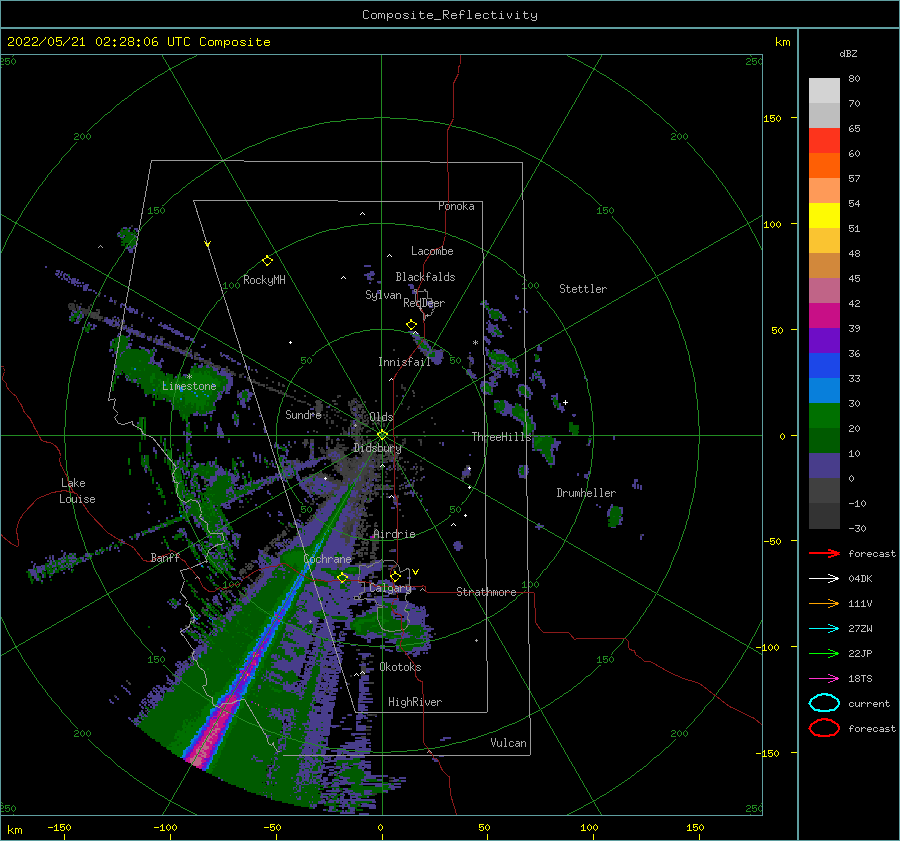Click the Okotoks town label

[400, 667]
